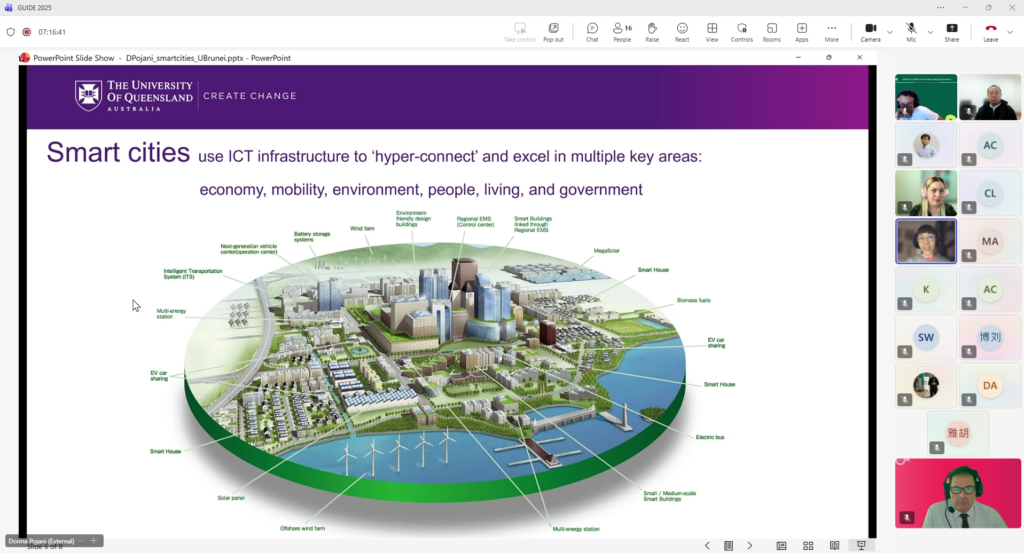This screenshot has width=1024, height=553.
Task: Click the Share screen icon
Action: [951, 32]
